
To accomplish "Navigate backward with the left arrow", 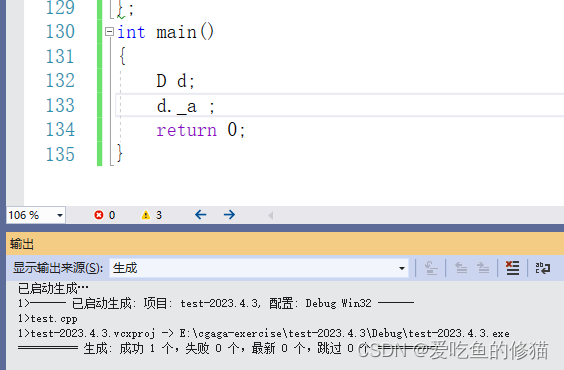I will point(201,215).
